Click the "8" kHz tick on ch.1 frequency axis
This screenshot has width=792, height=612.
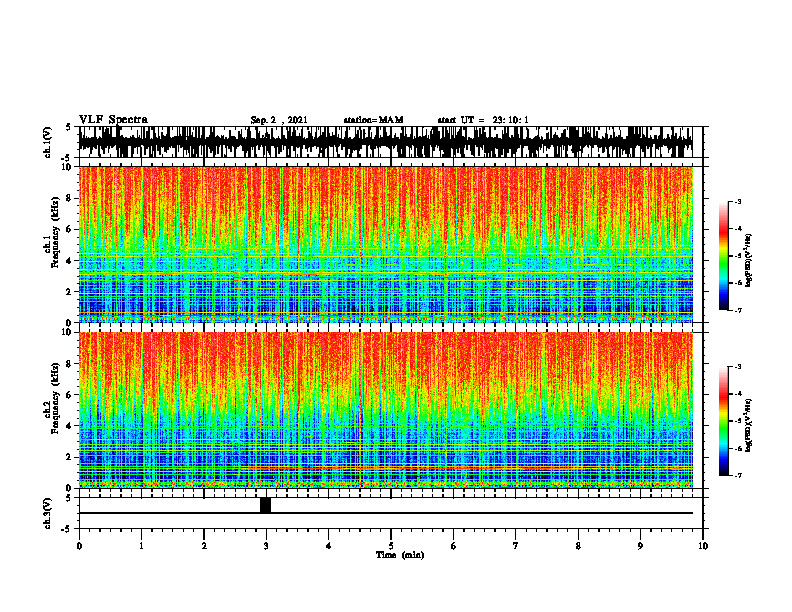coord(71,198)
